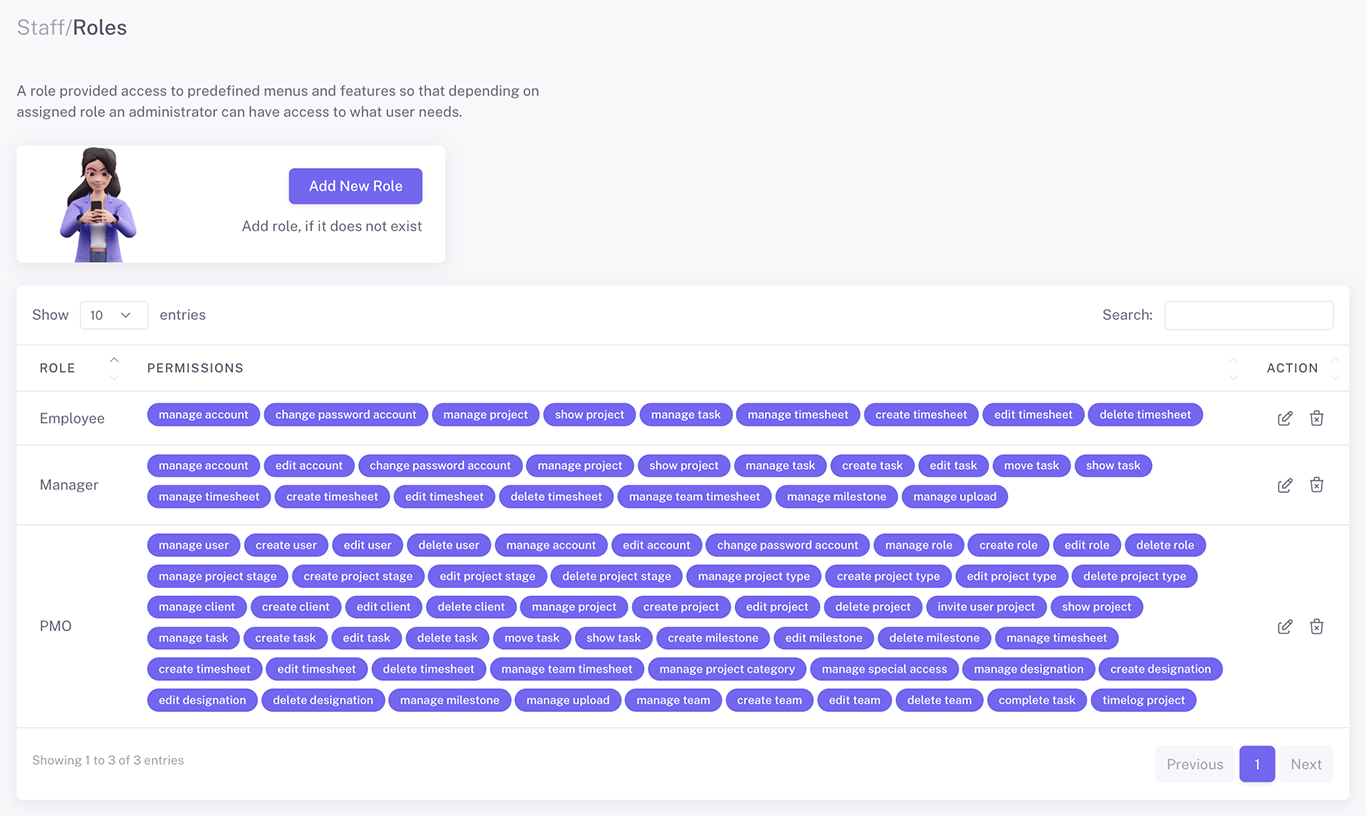Click the 'delete user' permission tag
Screen dimensions: 1366x816
[x=449, y=545]
